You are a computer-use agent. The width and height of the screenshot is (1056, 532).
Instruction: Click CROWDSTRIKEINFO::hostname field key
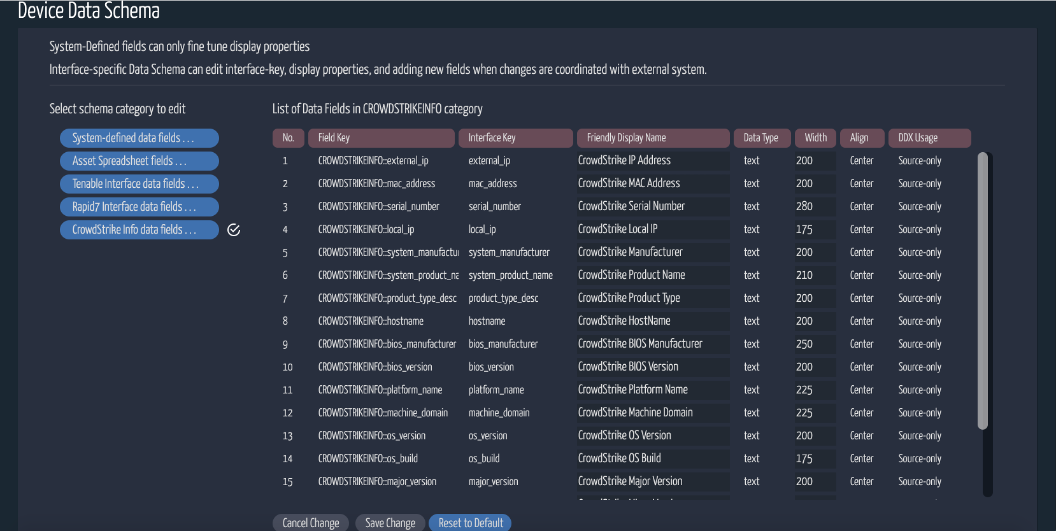(x=370, y=321)
